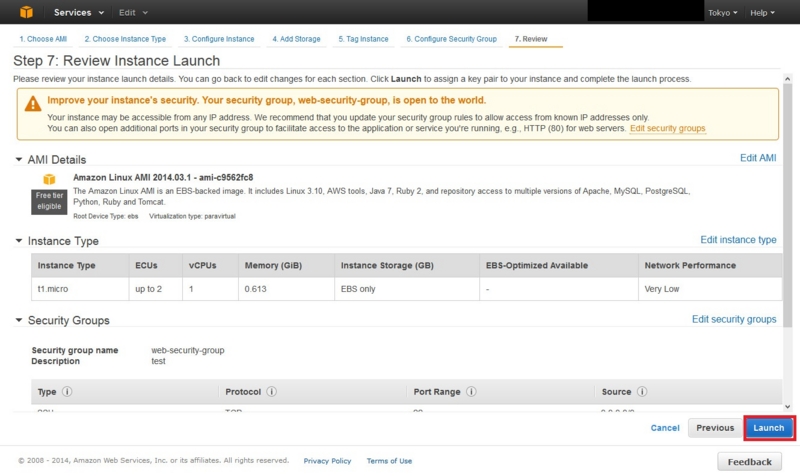
Task: Click Edit security groups link inside warning box
Action: [667, 129]
